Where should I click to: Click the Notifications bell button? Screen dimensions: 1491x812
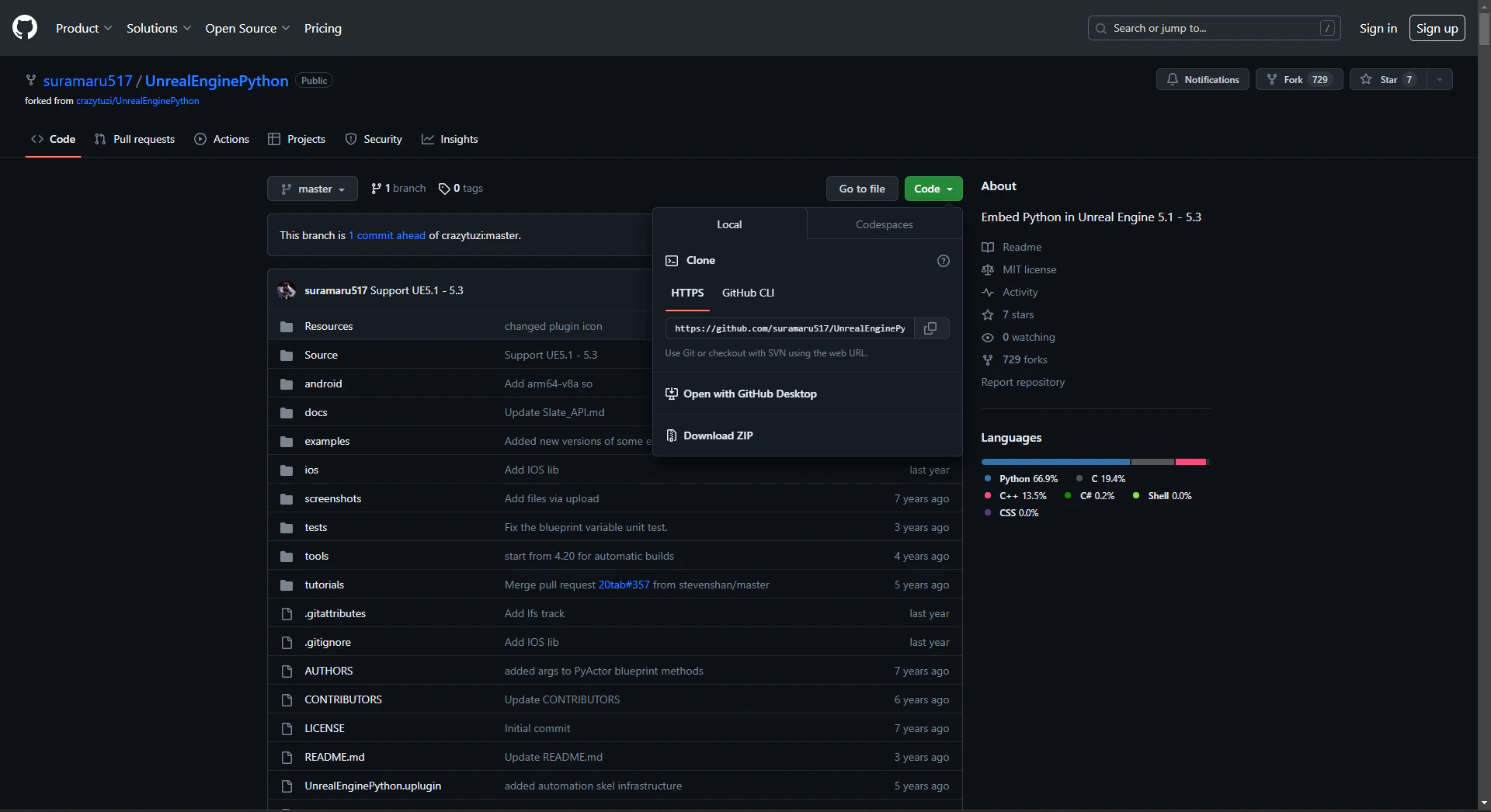tap(1203, 79)
